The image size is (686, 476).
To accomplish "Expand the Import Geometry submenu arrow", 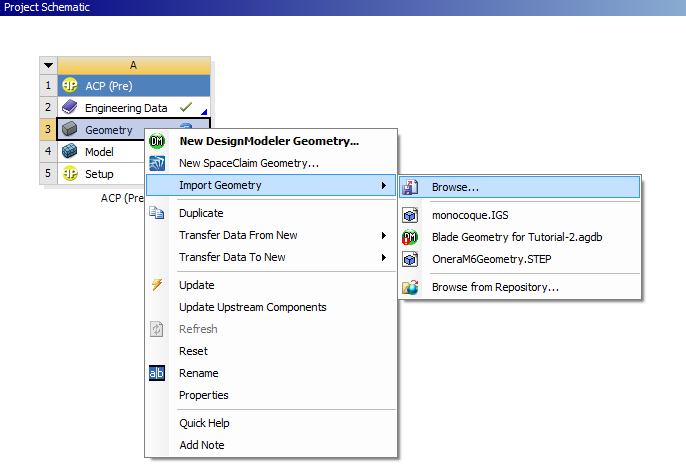I will [384, 186].
